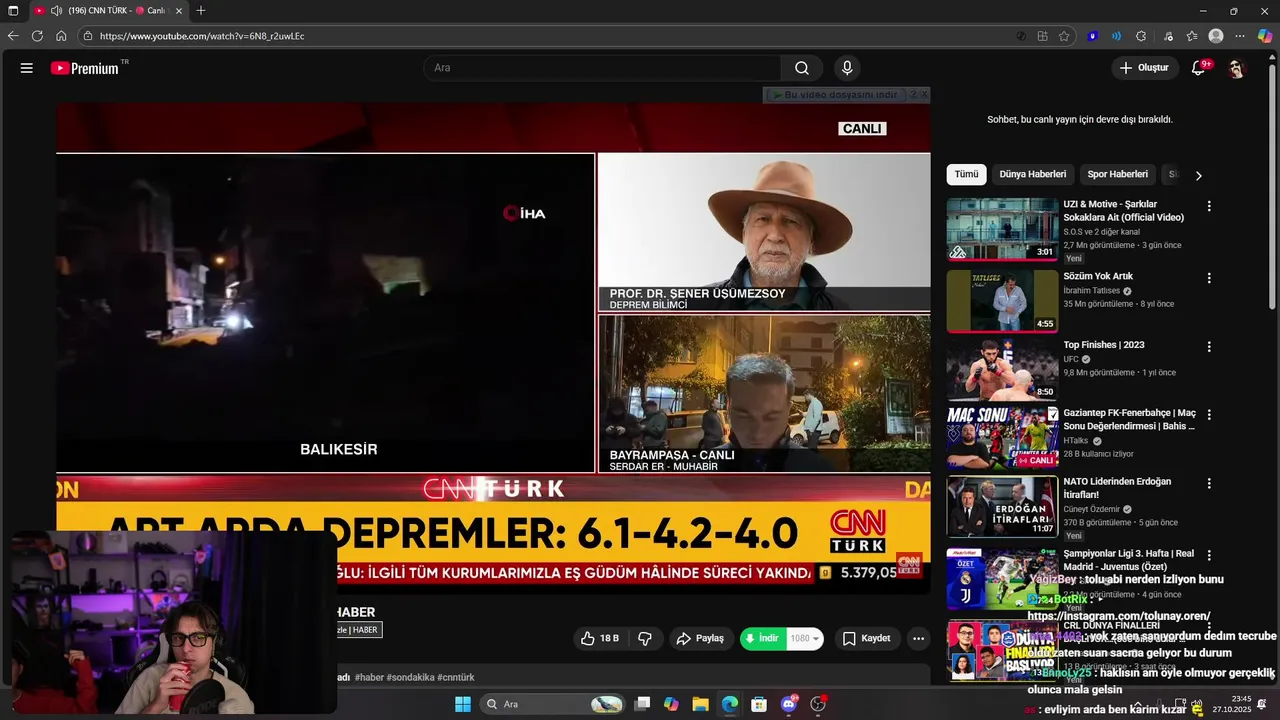Viewport: 1280px width, 720px height.
Task: Open Microsoft Store from taskbar
Action: pyautogui.click(x=759, y=704)
